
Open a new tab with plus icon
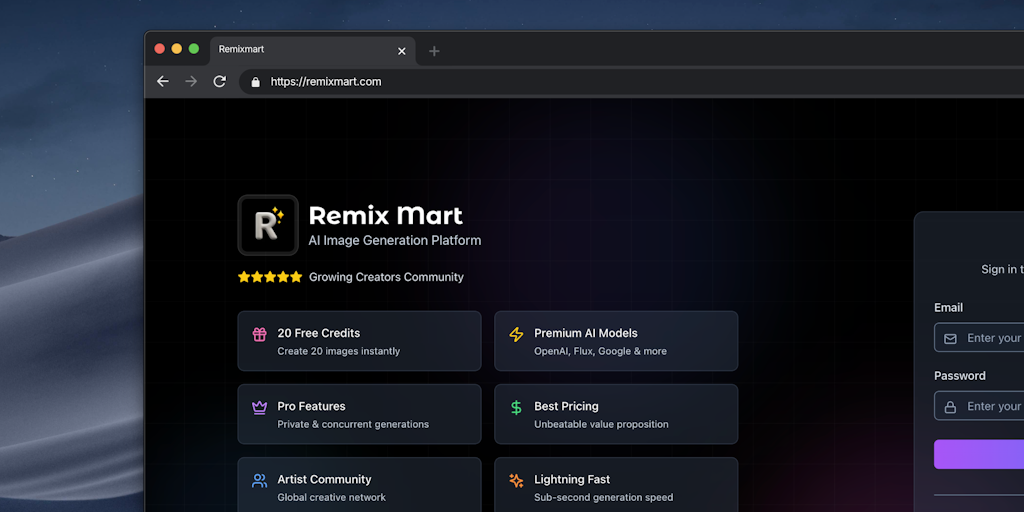coord(434,51)
